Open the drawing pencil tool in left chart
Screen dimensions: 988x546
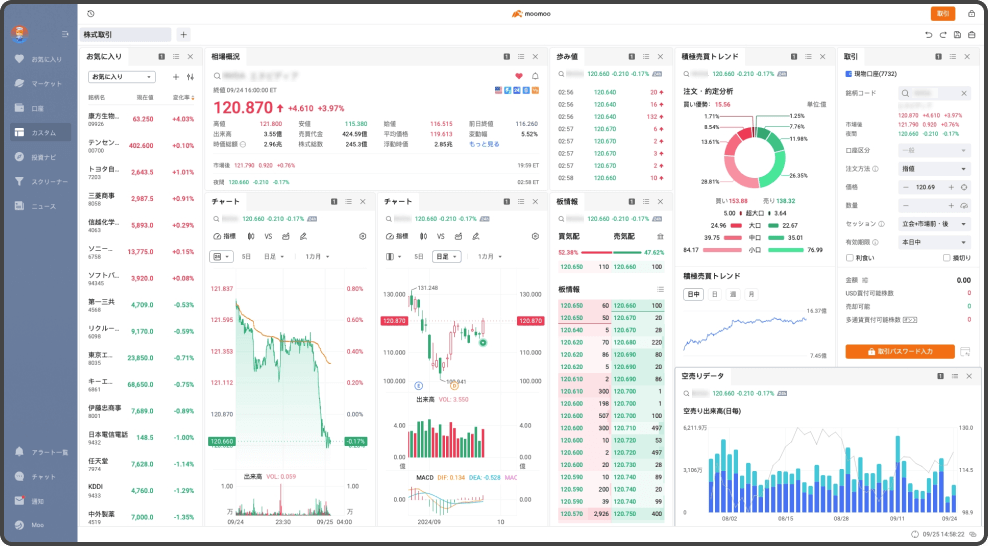pos(303,236)
